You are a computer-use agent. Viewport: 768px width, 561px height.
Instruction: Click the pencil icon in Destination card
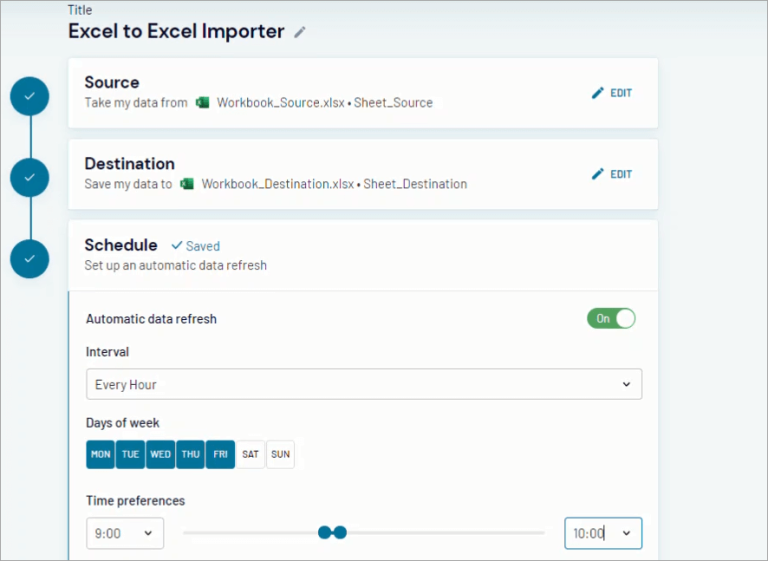point(598,174)
